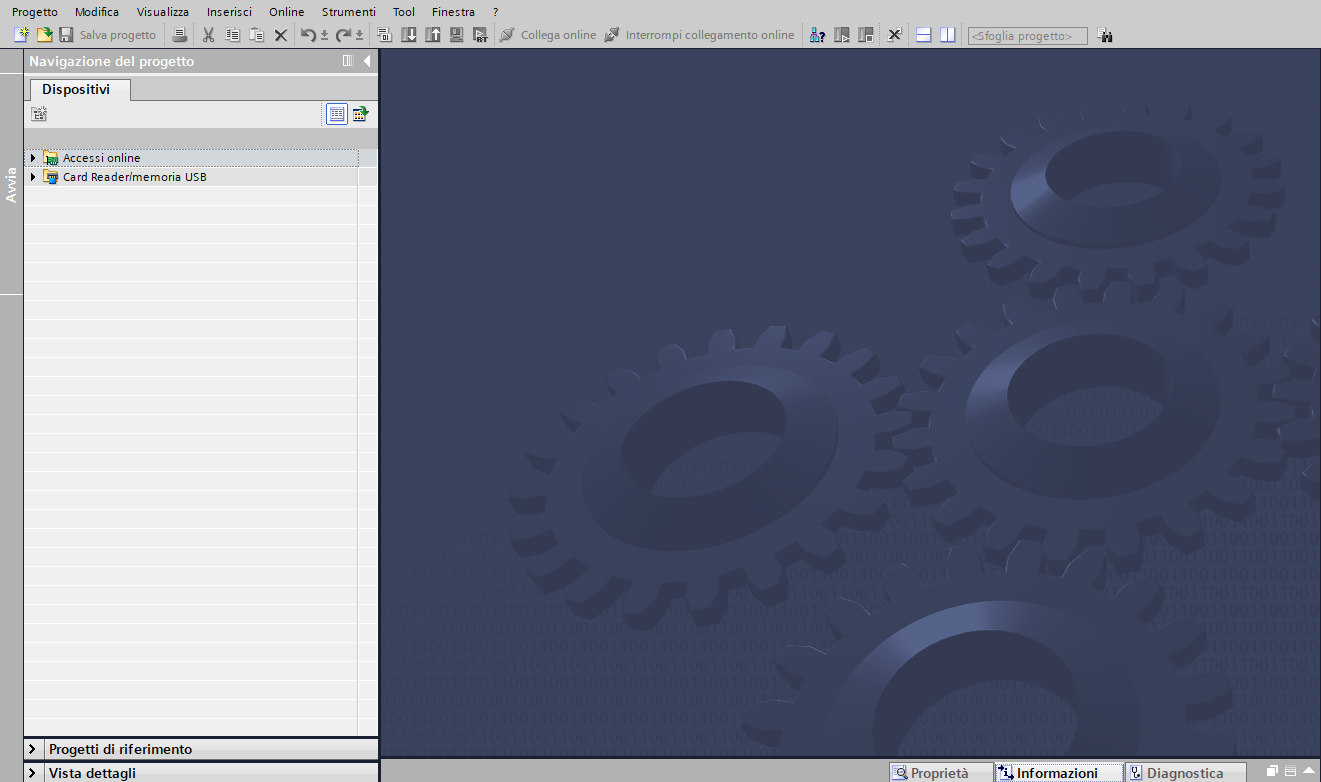Screen dimensions: 1321x782
Task: Open the Online menu
Action: [x=286, y=12]
